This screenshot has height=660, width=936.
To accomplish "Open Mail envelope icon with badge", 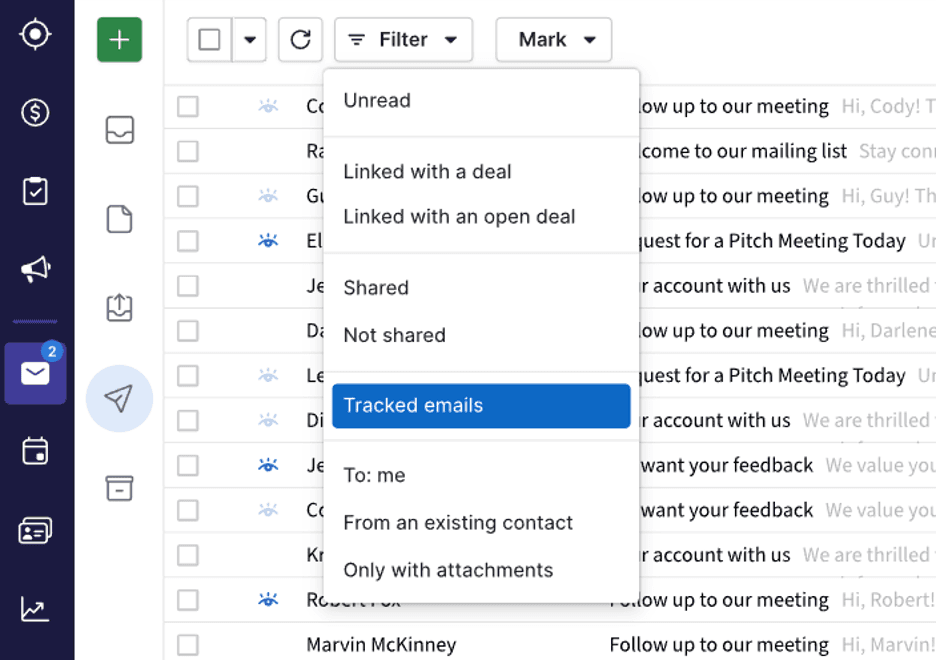I will 35,374.
